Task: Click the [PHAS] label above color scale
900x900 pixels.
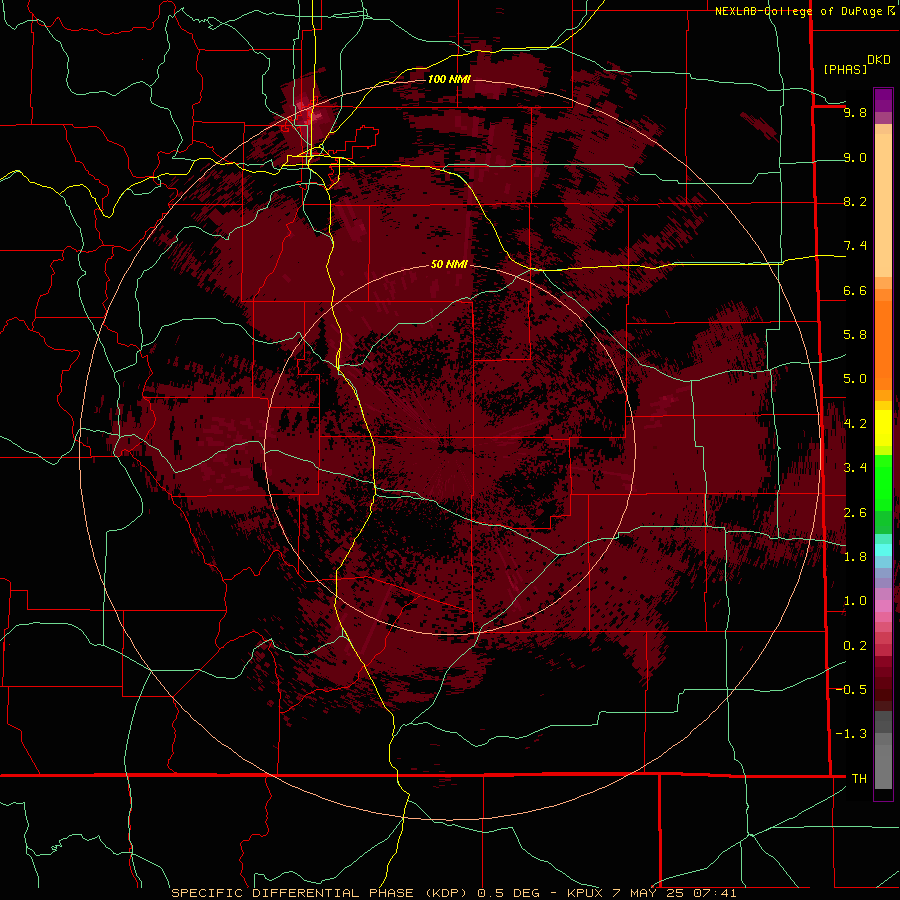Action: click(x=845, y=69)
